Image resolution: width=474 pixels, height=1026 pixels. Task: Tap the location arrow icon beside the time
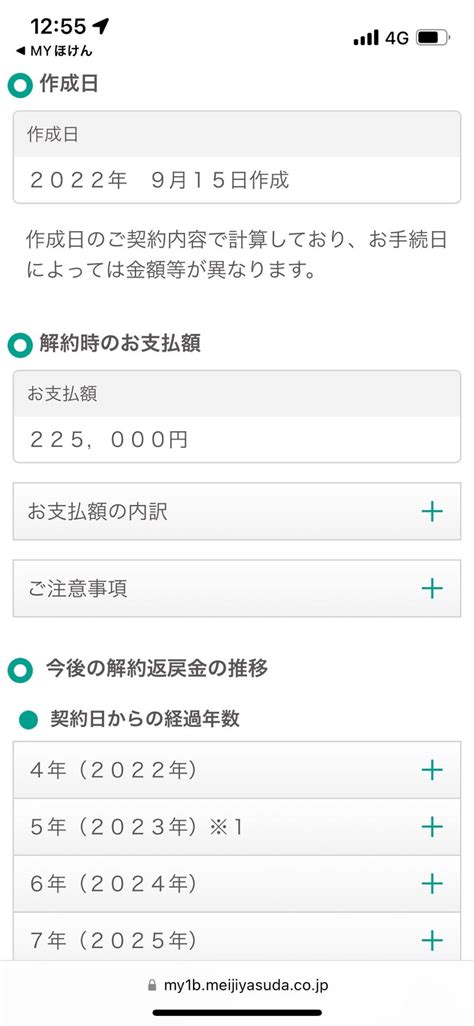100,26
